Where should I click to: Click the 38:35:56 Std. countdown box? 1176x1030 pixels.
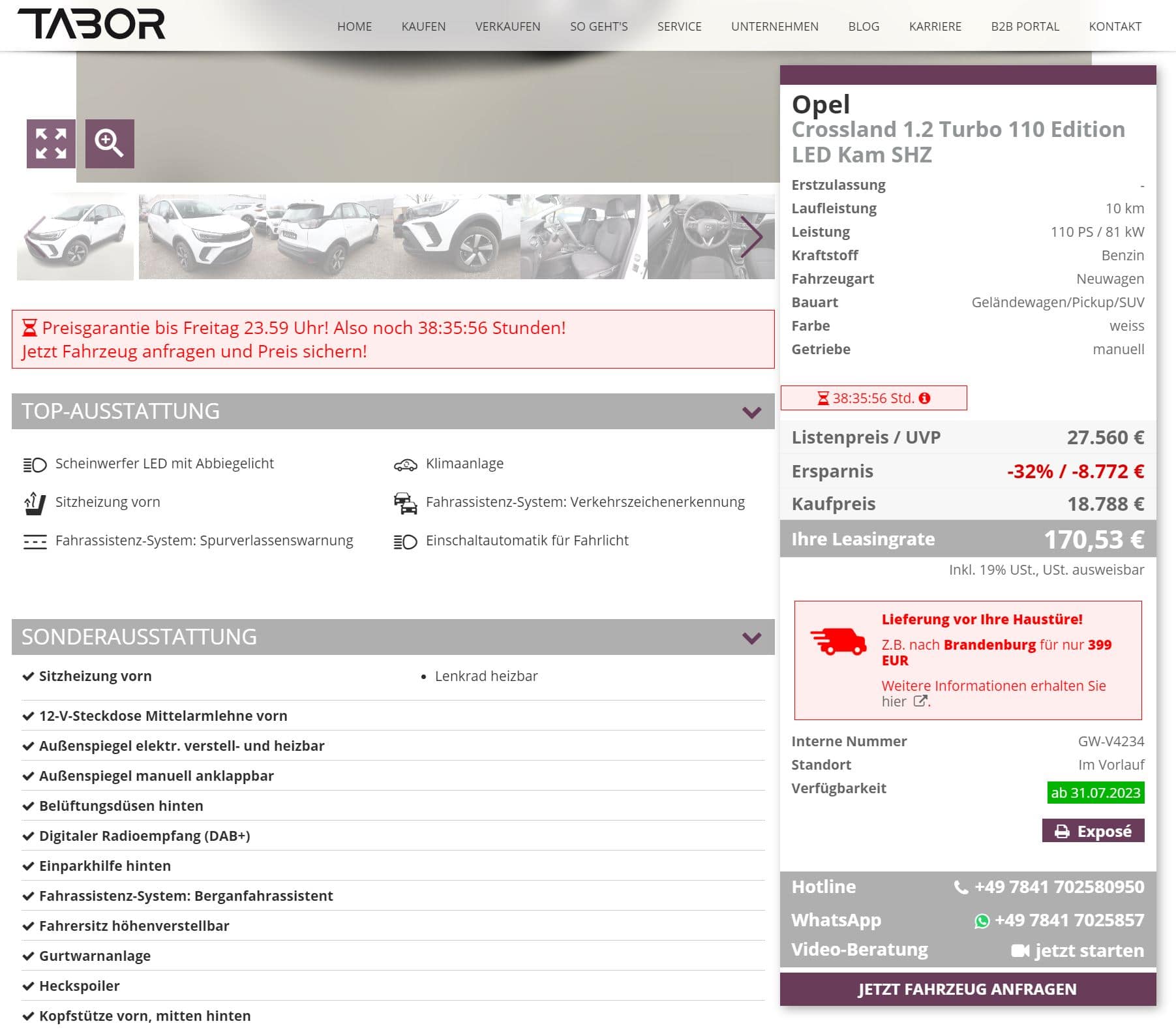click(873, 398)
